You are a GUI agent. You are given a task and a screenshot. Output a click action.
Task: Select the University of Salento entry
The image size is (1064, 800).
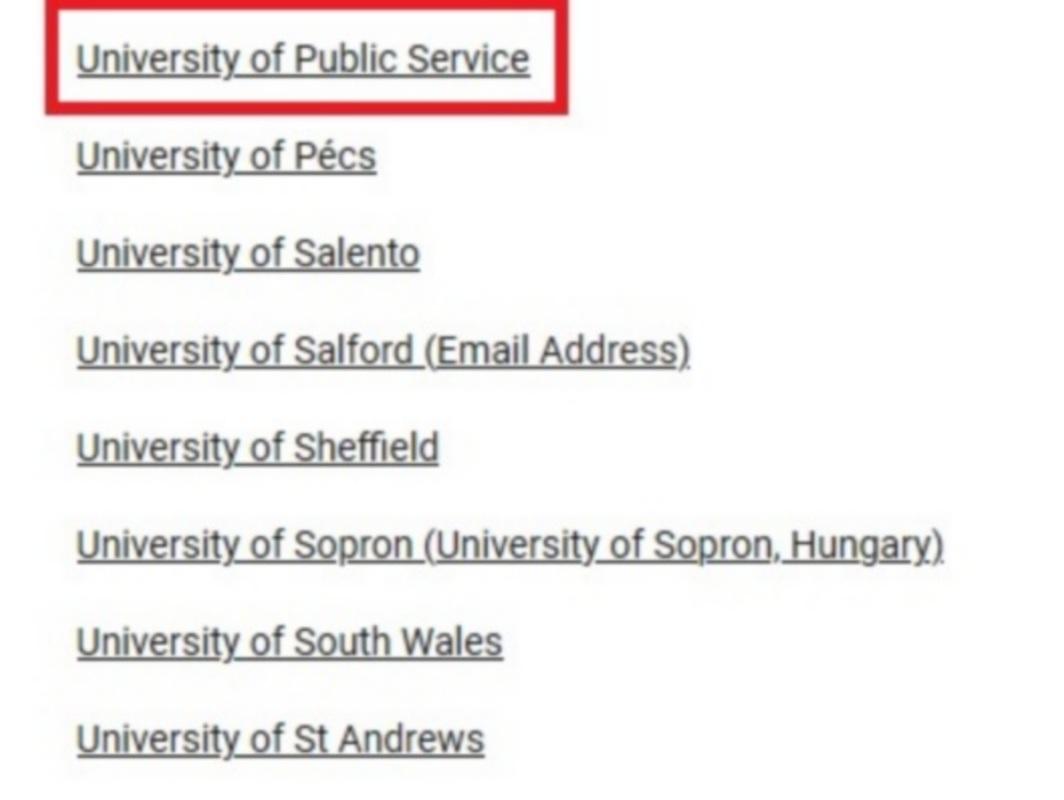coord(247,254)
